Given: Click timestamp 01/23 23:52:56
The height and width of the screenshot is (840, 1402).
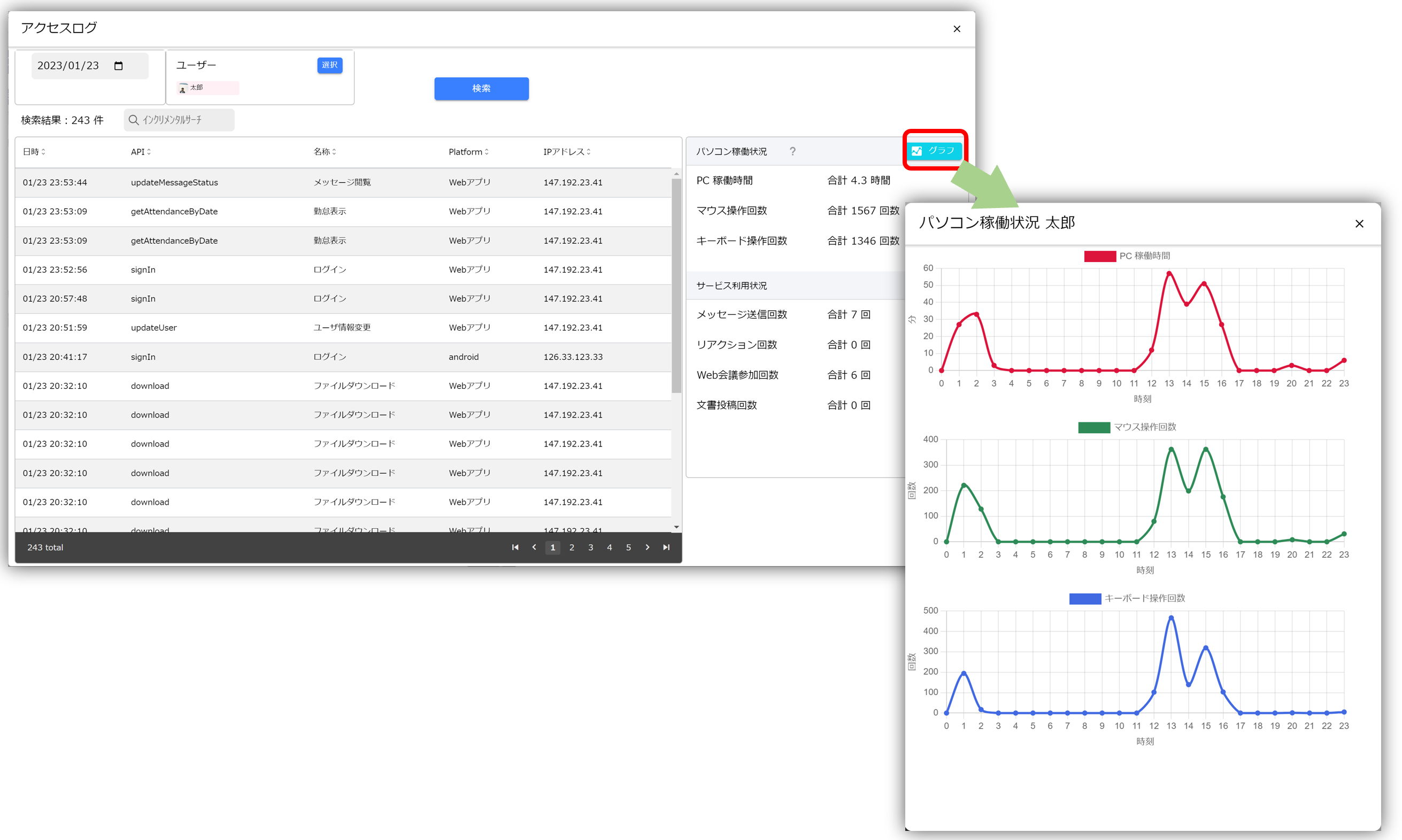Looking at the screenshot, I should 55,269.
